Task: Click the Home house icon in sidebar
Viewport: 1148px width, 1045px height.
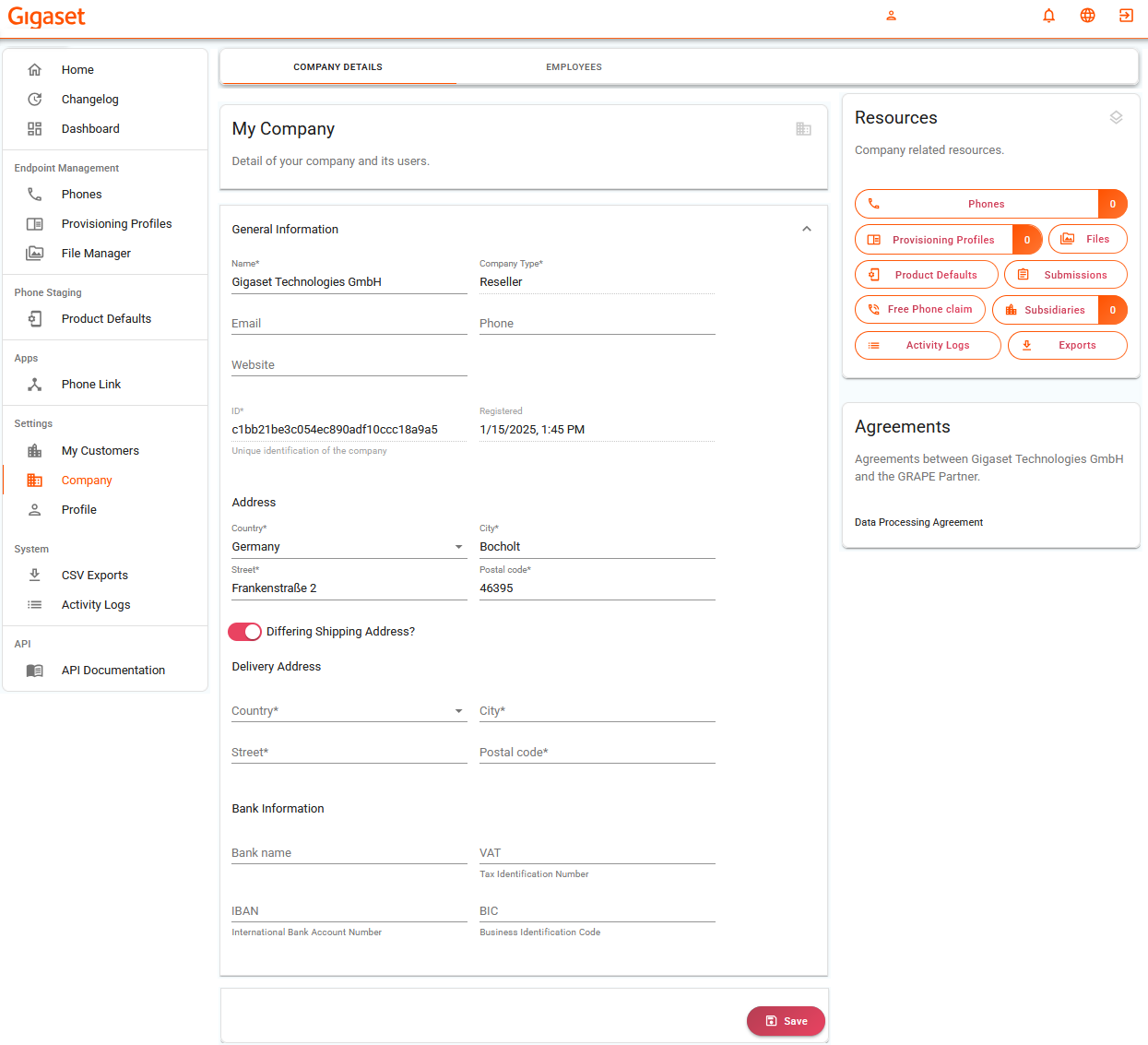Action: click(34, 70)
